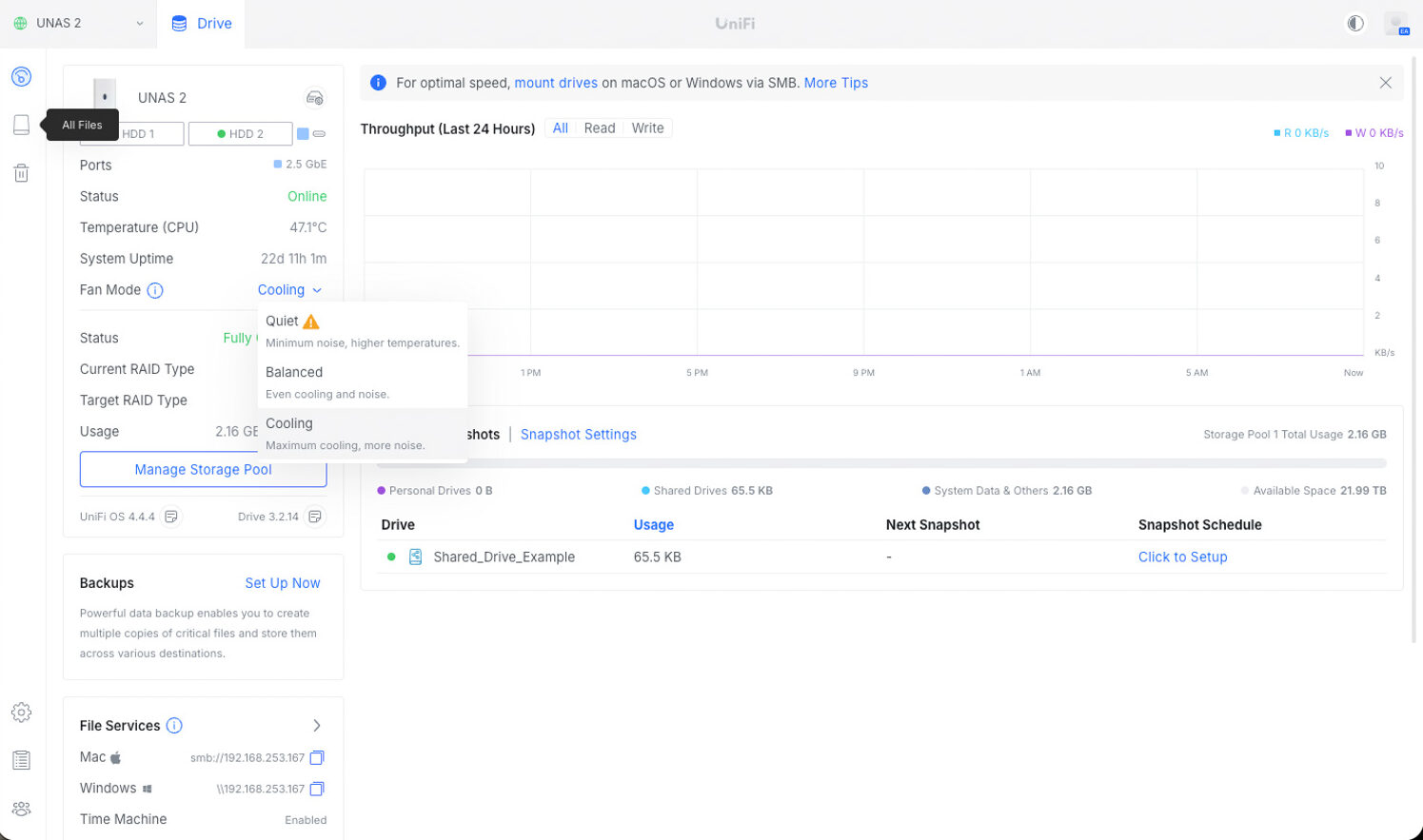Click the Fan Mode info icon
The height and width of the screenshot is (840, 1423).
[x=155, y=291]
